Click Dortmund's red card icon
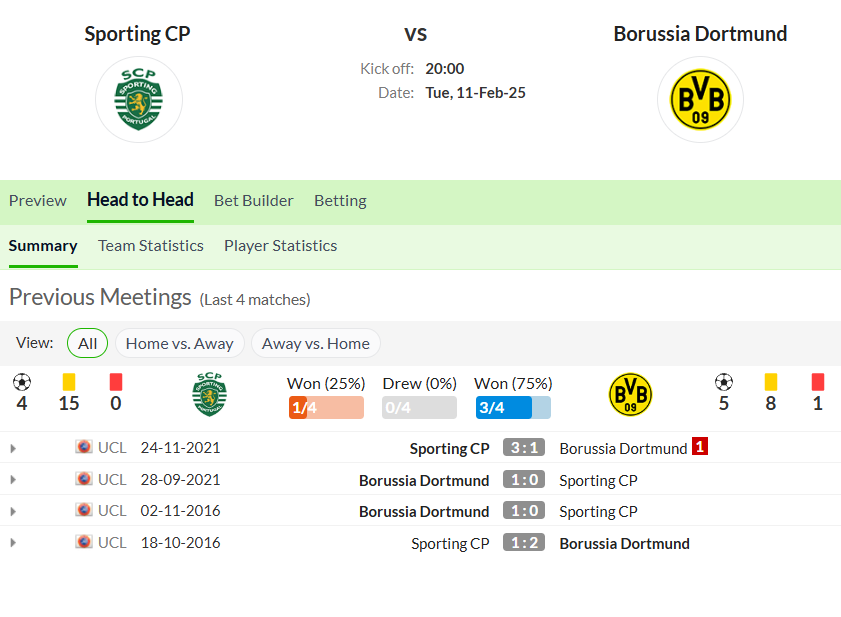This screenshot has width=841, height=617. (x=817, y=382)
